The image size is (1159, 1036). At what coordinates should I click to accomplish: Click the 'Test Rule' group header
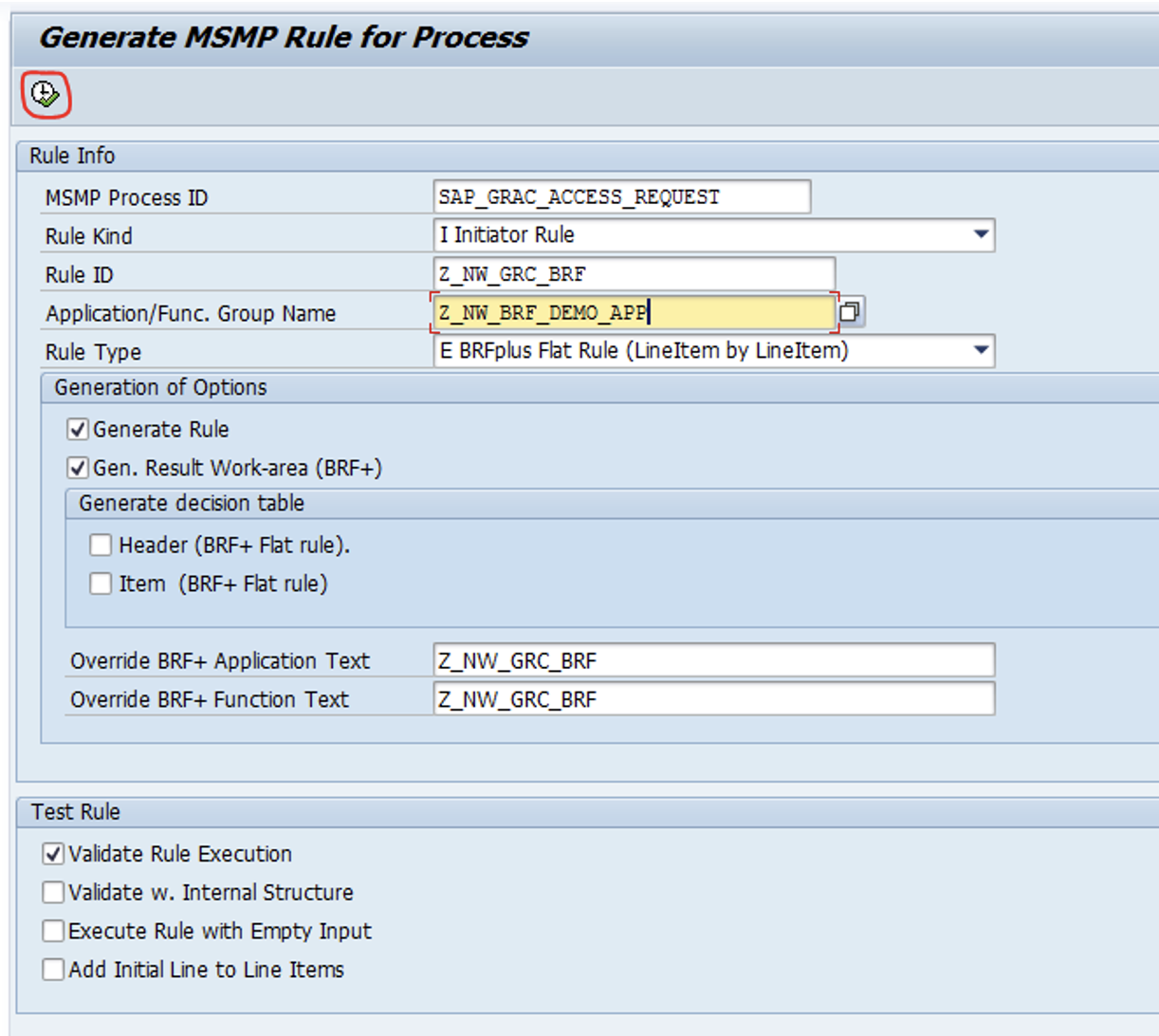pos(76,812)
